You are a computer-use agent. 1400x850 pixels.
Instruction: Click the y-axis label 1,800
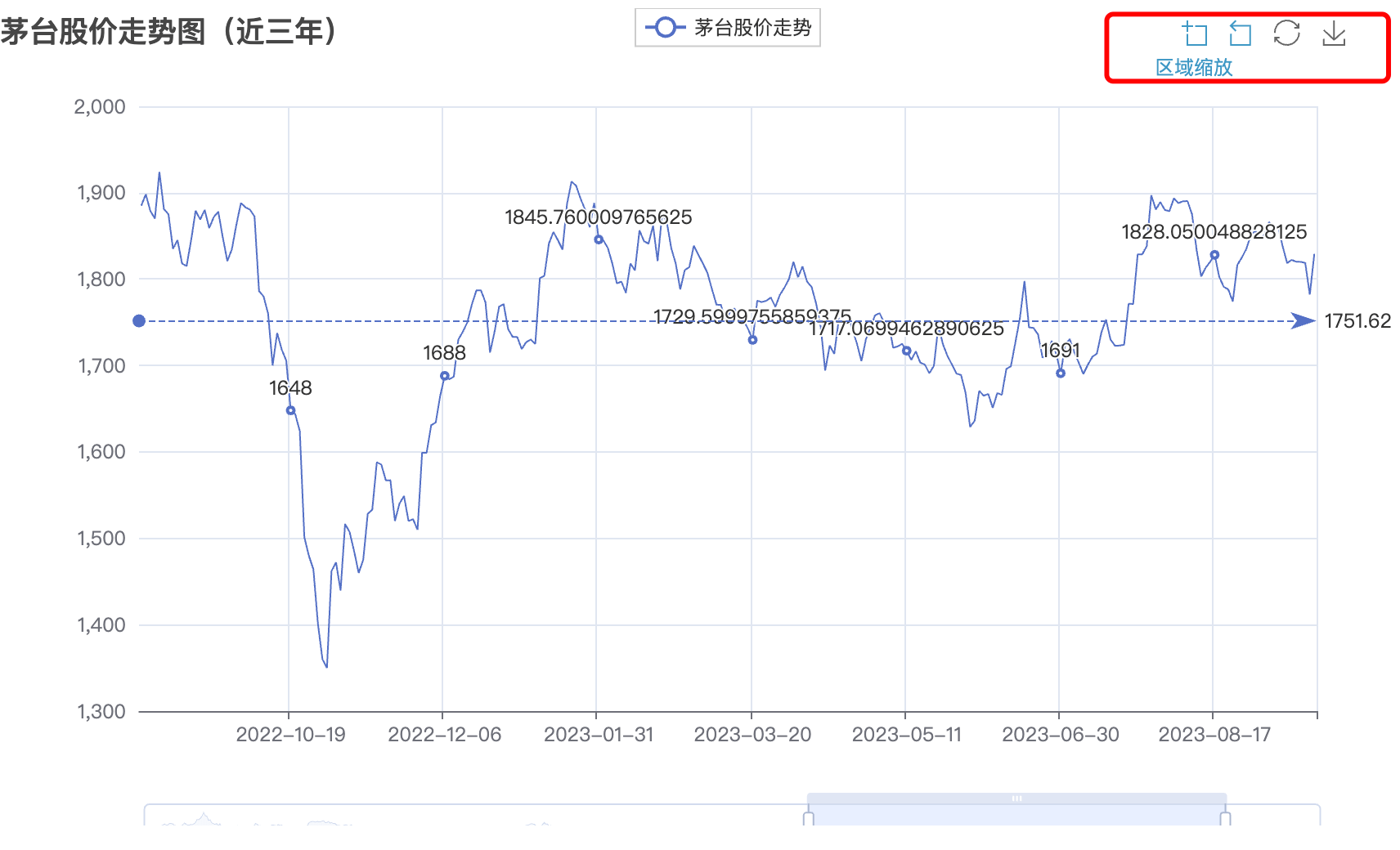click(x=101, y=280)
